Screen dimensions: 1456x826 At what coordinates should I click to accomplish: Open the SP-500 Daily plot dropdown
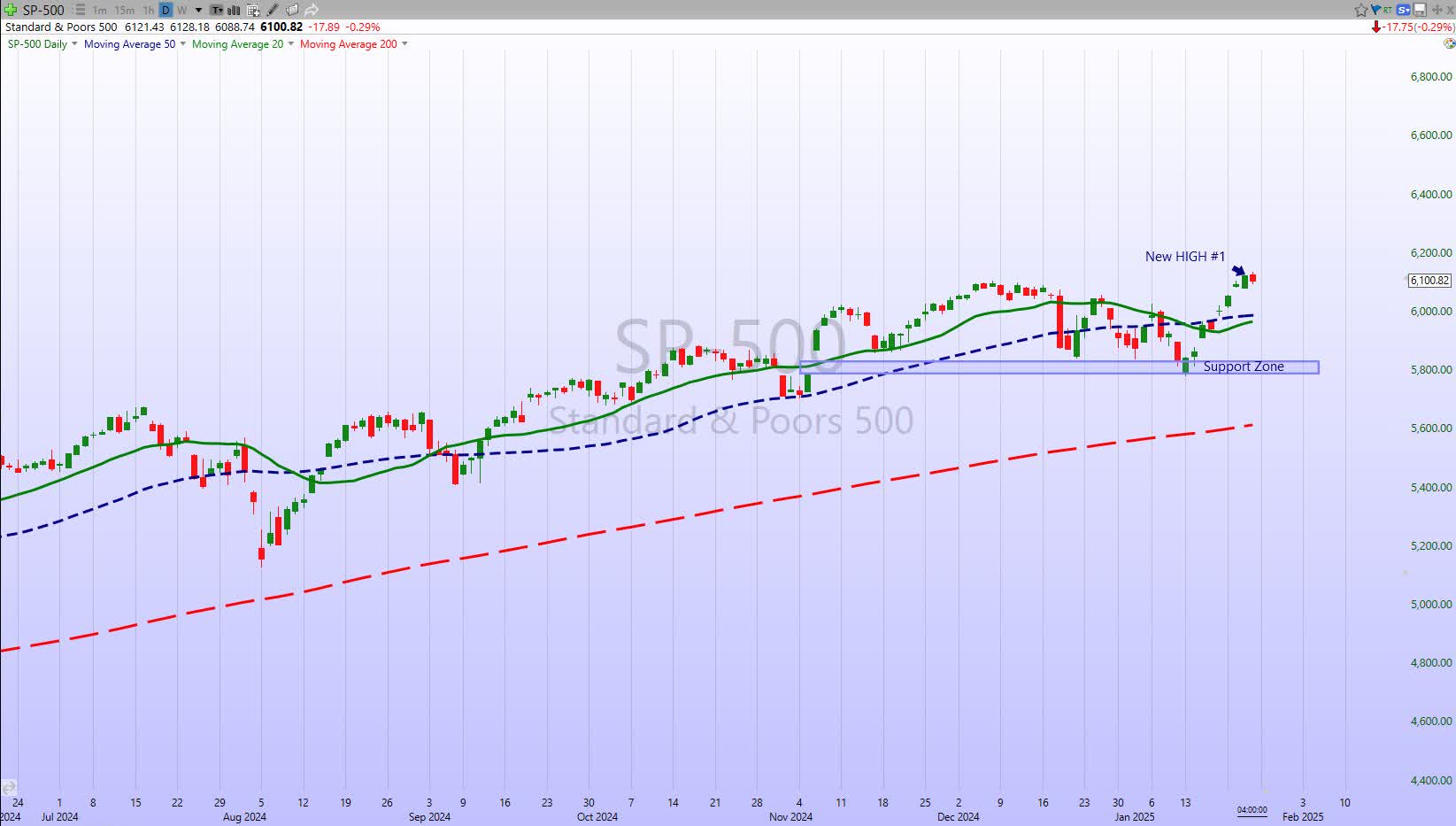click(x=74, y=44)
